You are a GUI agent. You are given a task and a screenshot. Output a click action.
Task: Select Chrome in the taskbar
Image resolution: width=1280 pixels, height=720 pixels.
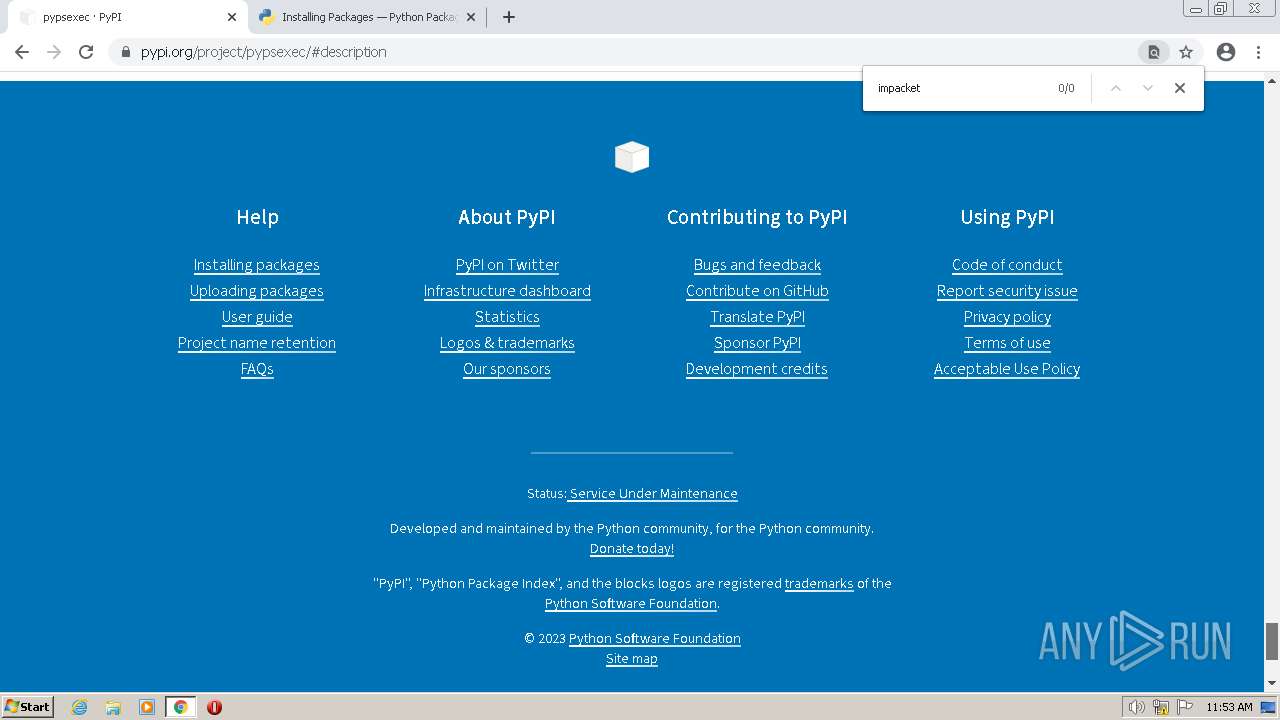180,707
